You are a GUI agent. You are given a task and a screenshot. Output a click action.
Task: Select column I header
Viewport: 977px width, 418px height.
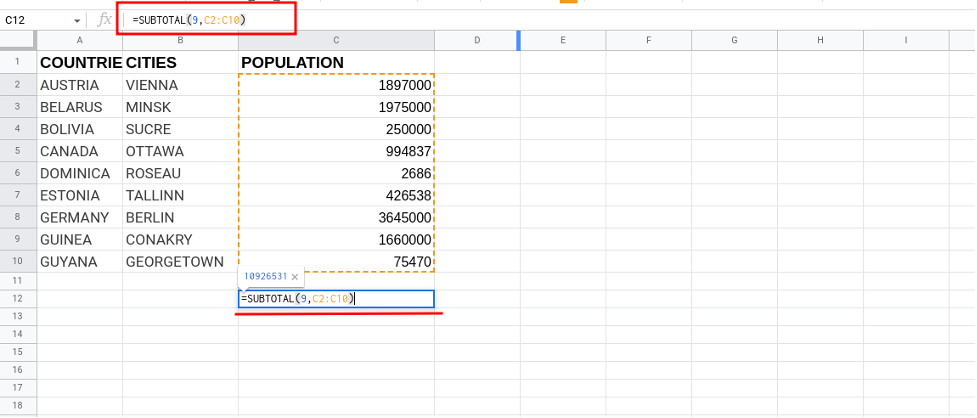(x=905, y=40)
